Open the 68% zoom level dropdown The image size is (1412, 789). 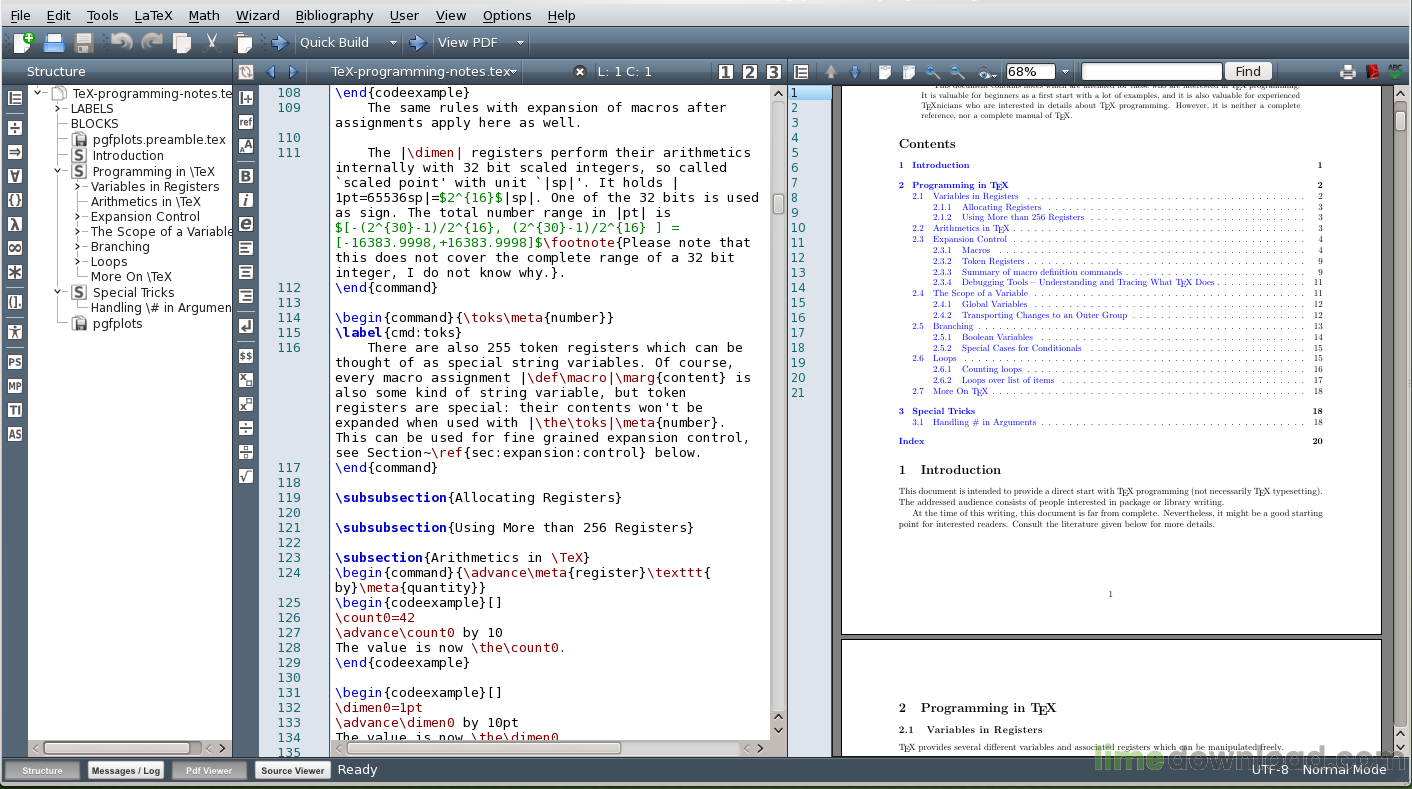(1065, 72)
